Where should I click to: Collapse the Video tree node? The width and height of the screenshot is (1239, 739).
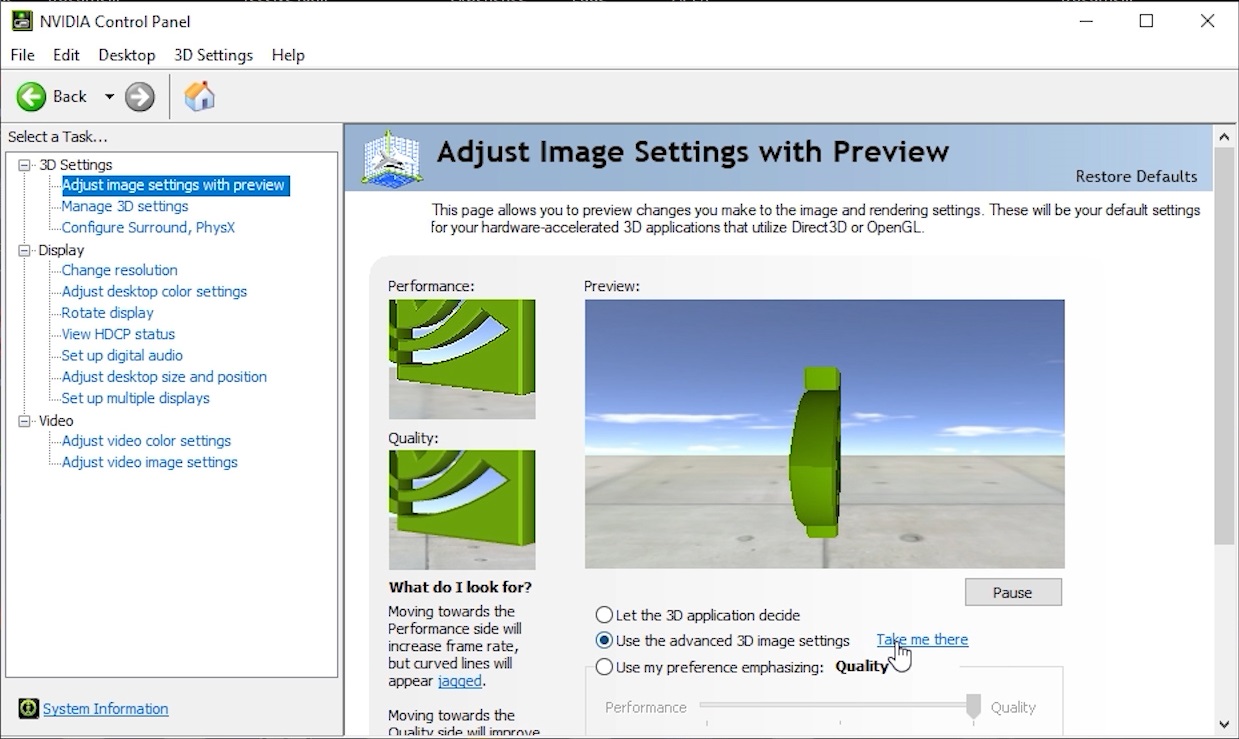click(25, 421)
